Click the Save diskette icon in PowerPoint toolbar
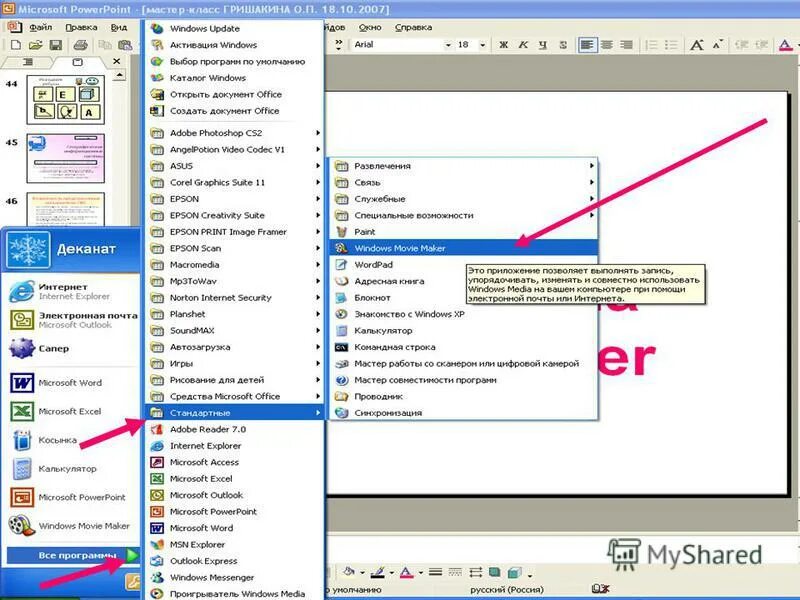 click(x=55, y=45)
